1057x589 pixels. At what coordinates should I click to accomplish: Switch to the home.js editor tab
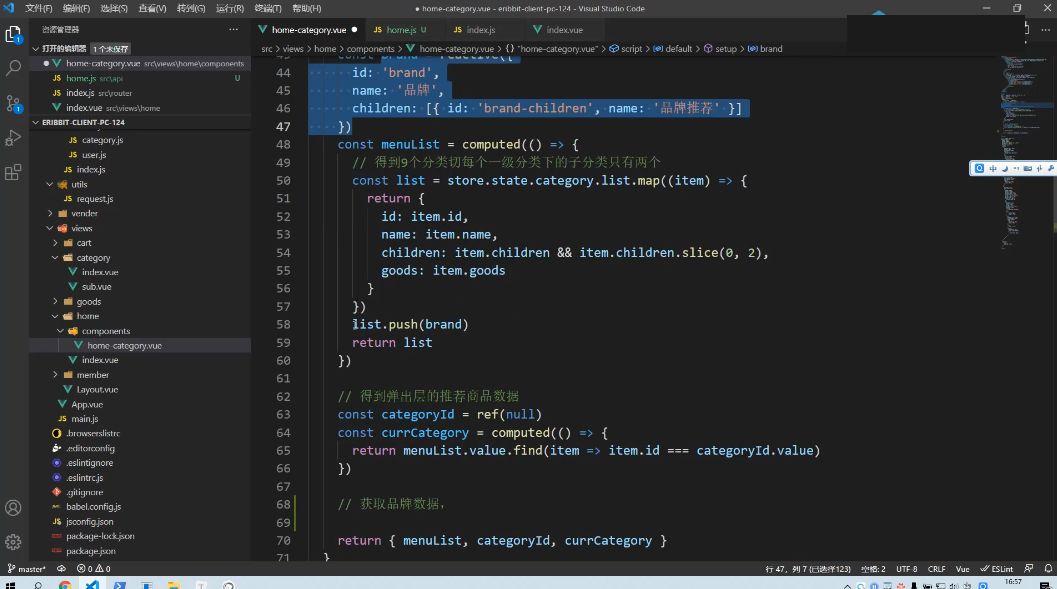pos(400,29)
